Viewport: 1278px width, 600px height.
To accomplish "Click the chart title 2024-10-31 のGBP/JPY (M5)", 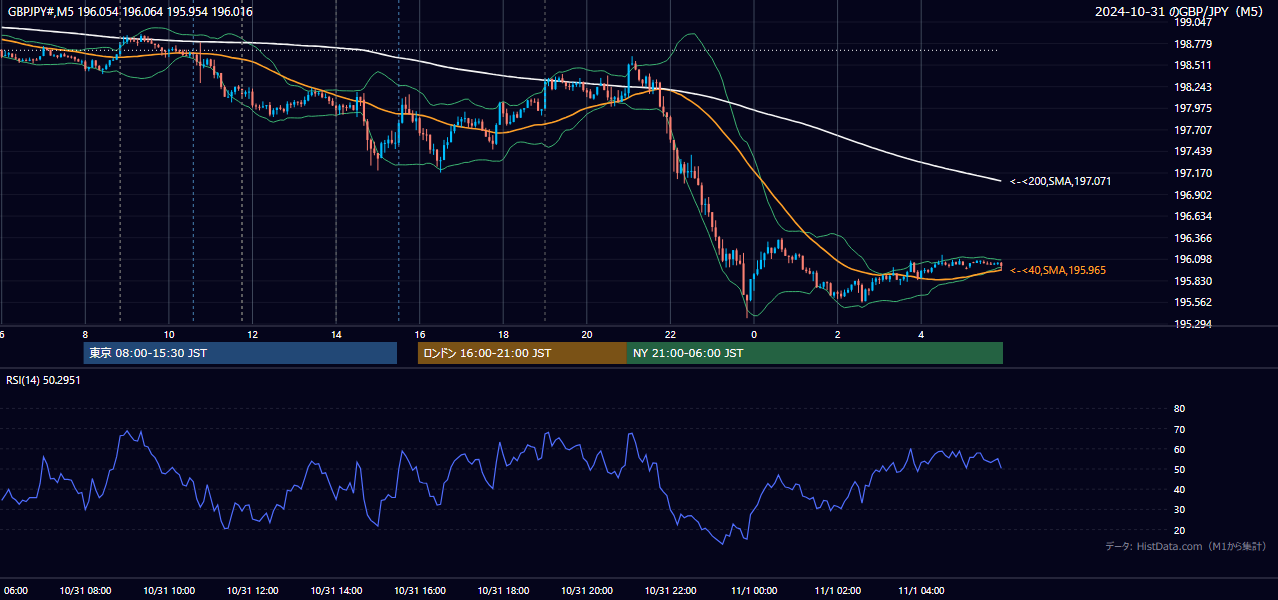I will [x=1181, y=11].
